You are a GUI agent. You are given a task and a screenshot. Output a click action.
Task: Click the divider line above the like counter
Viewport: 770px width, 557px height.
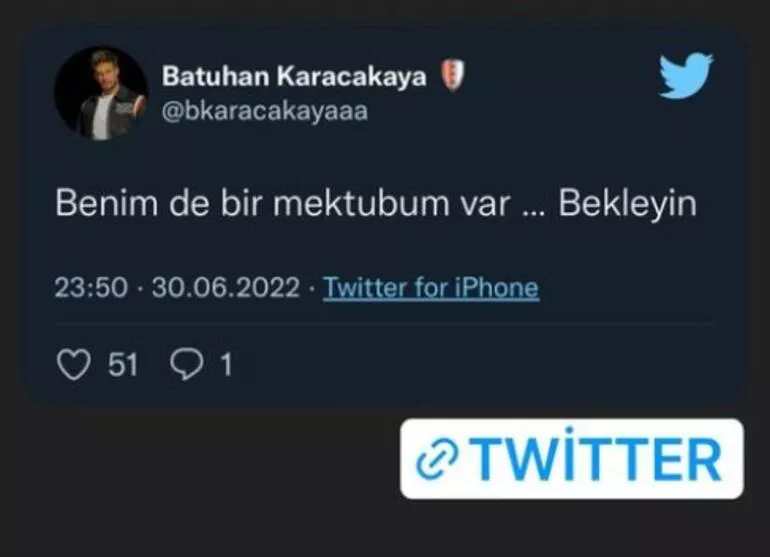[x=384, y=324]
